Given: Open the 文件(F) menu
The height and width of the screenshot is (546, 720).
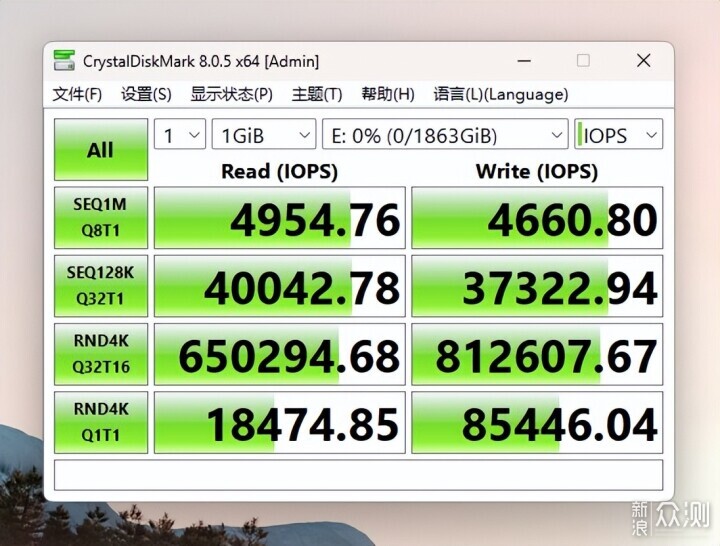Looking at the screenshot, I should [77, 95].
